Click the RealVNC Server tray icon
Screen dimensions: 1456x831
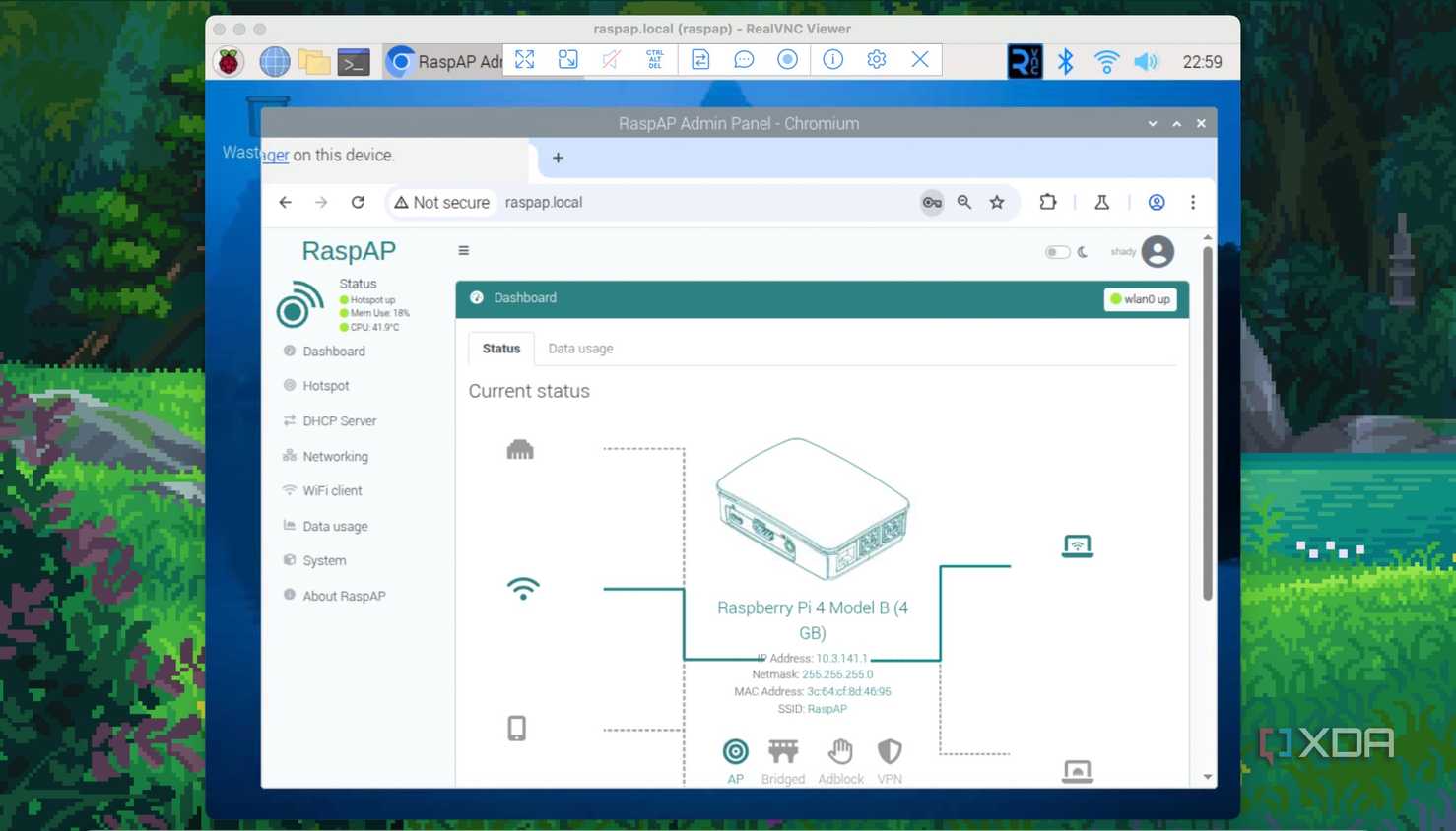[1025, 62]
